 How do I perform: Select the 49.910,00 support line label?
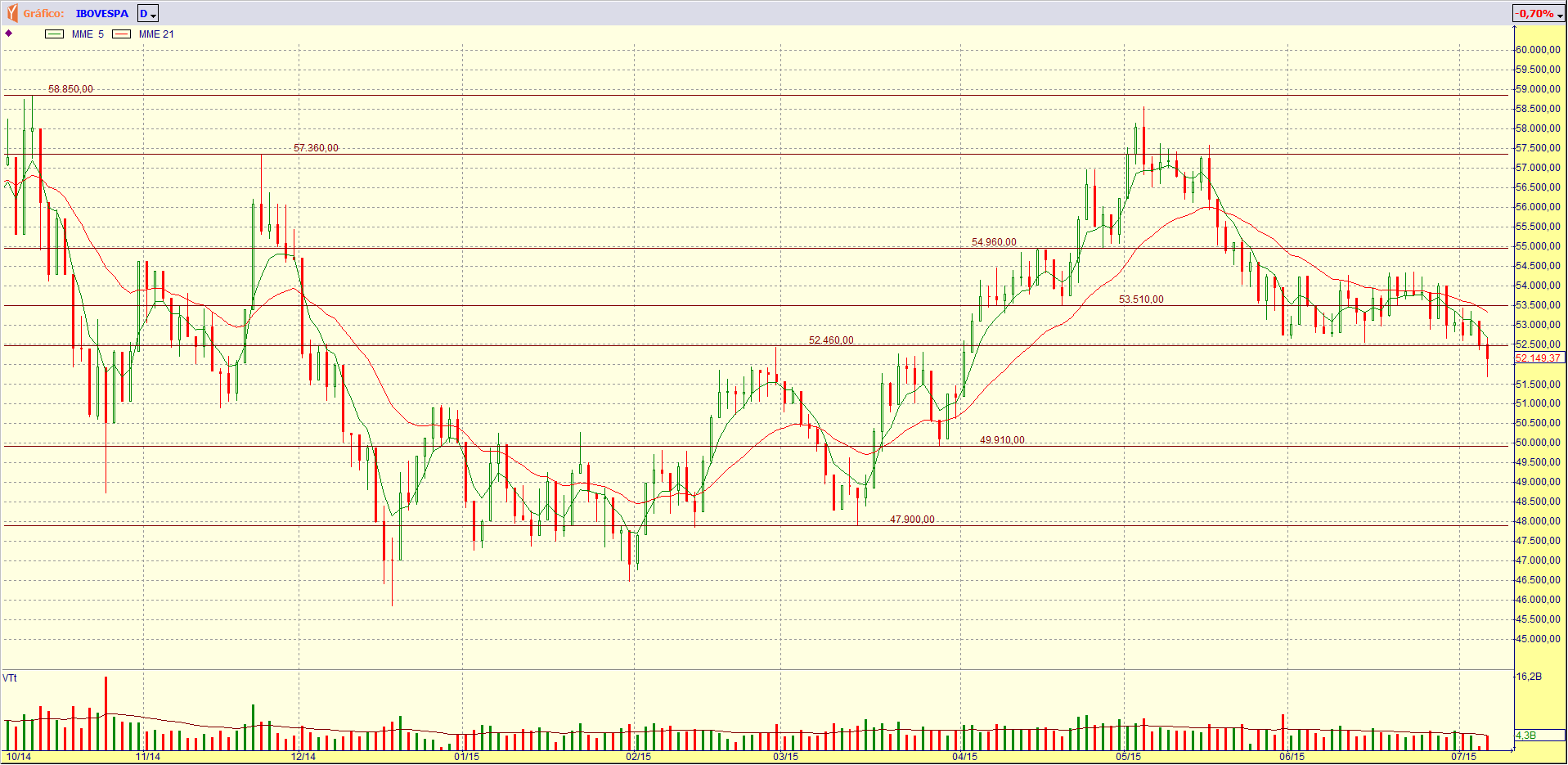1002,440
